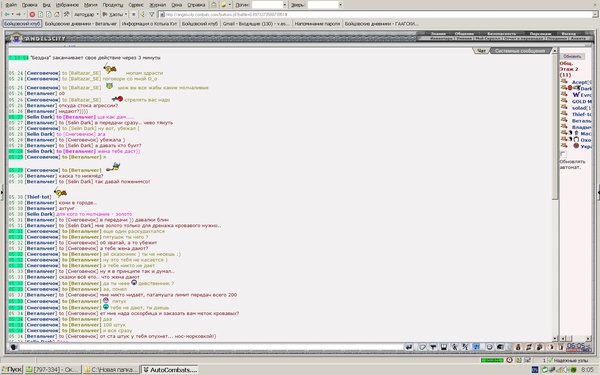Click the Enter send-message icon beside chat input
This screenshot has height=375, width=600.
[x=409, y=347]
